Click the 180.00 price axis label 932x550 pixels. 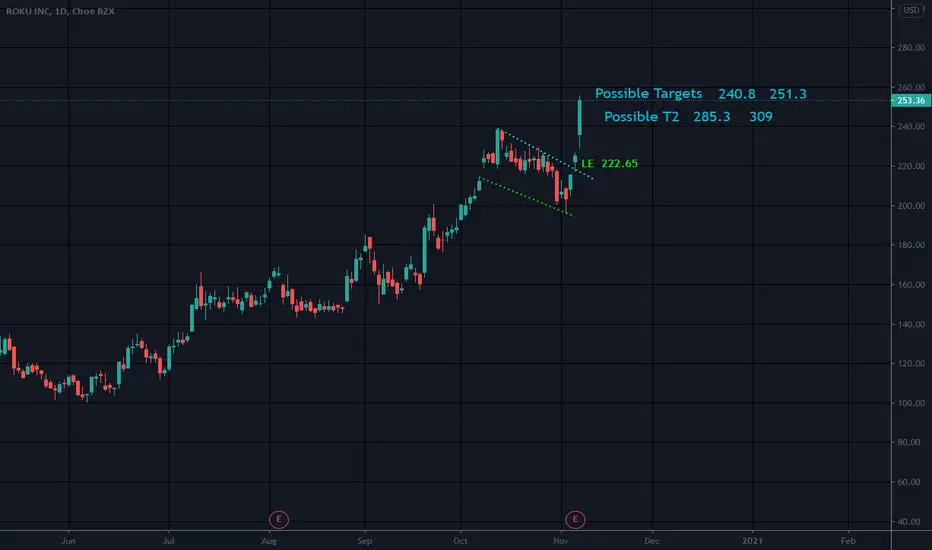coord(911,245)
